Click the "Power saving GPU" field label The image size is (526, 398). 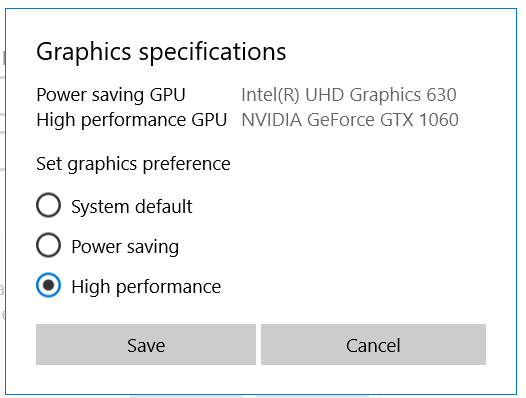(111, 95)
